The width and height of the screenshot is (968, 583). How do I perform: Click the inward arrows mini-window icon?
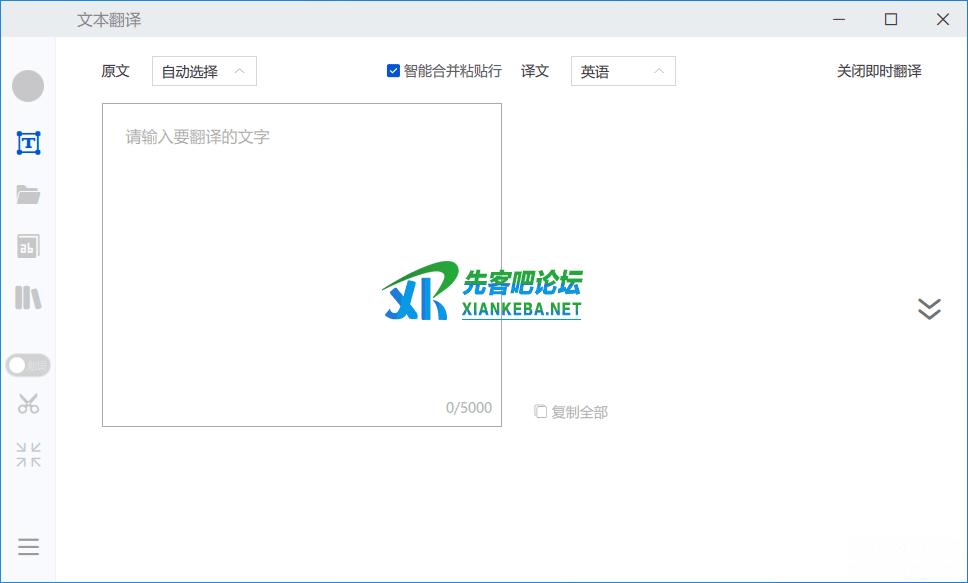28,455
